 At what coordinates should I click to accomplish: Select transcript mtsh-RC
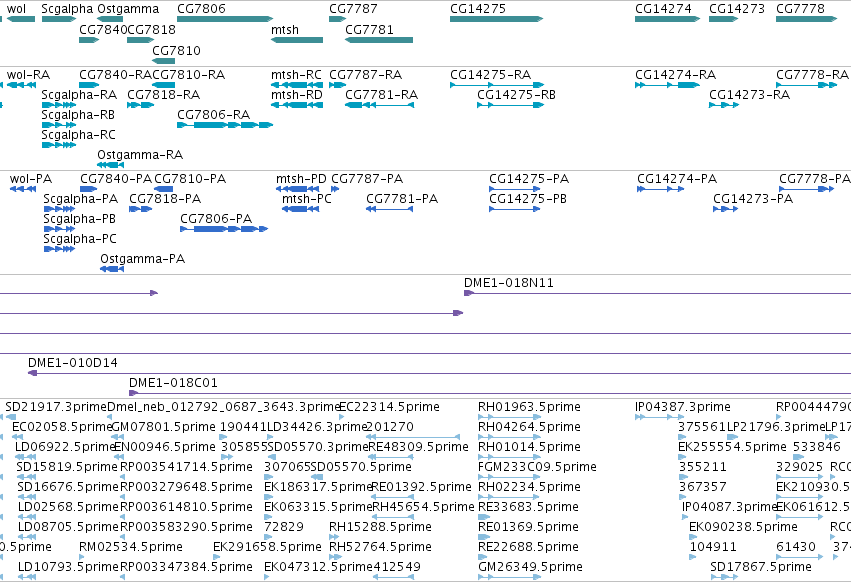tap(296, 75)
